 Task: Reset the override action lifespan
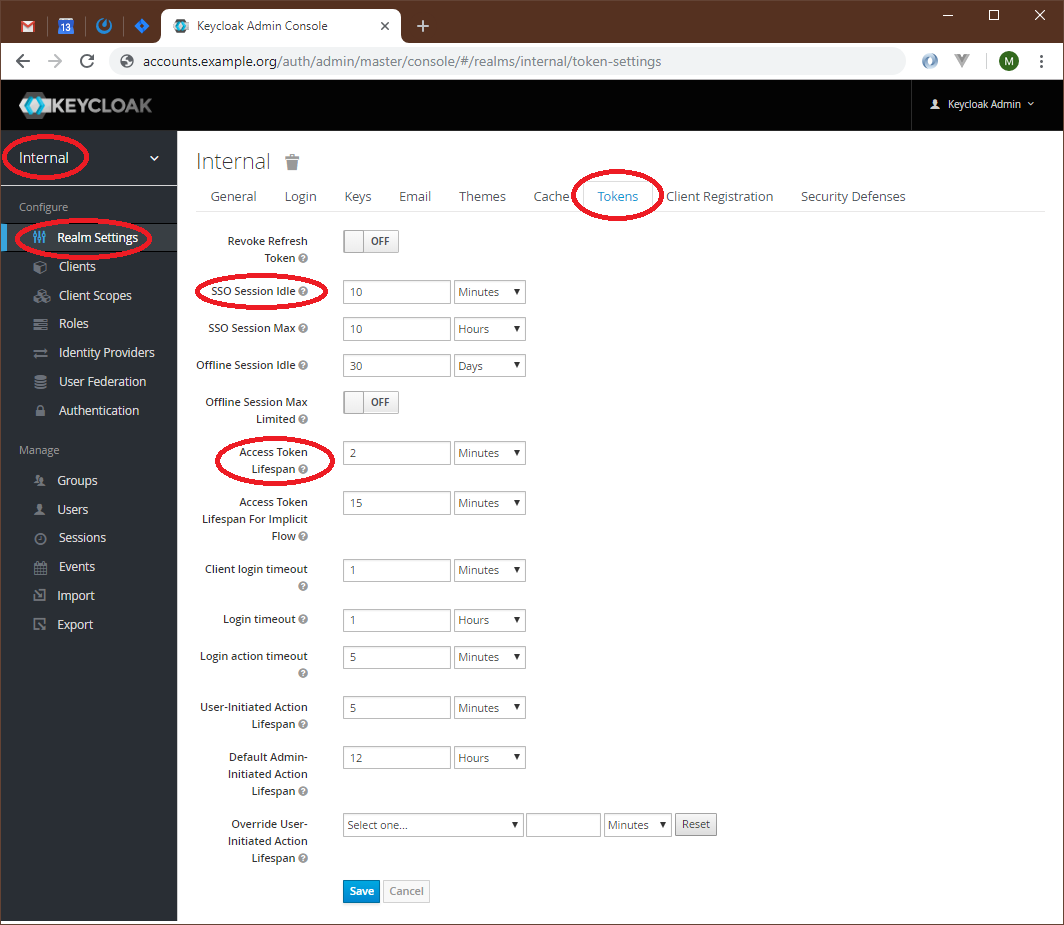tap(696, 825)
